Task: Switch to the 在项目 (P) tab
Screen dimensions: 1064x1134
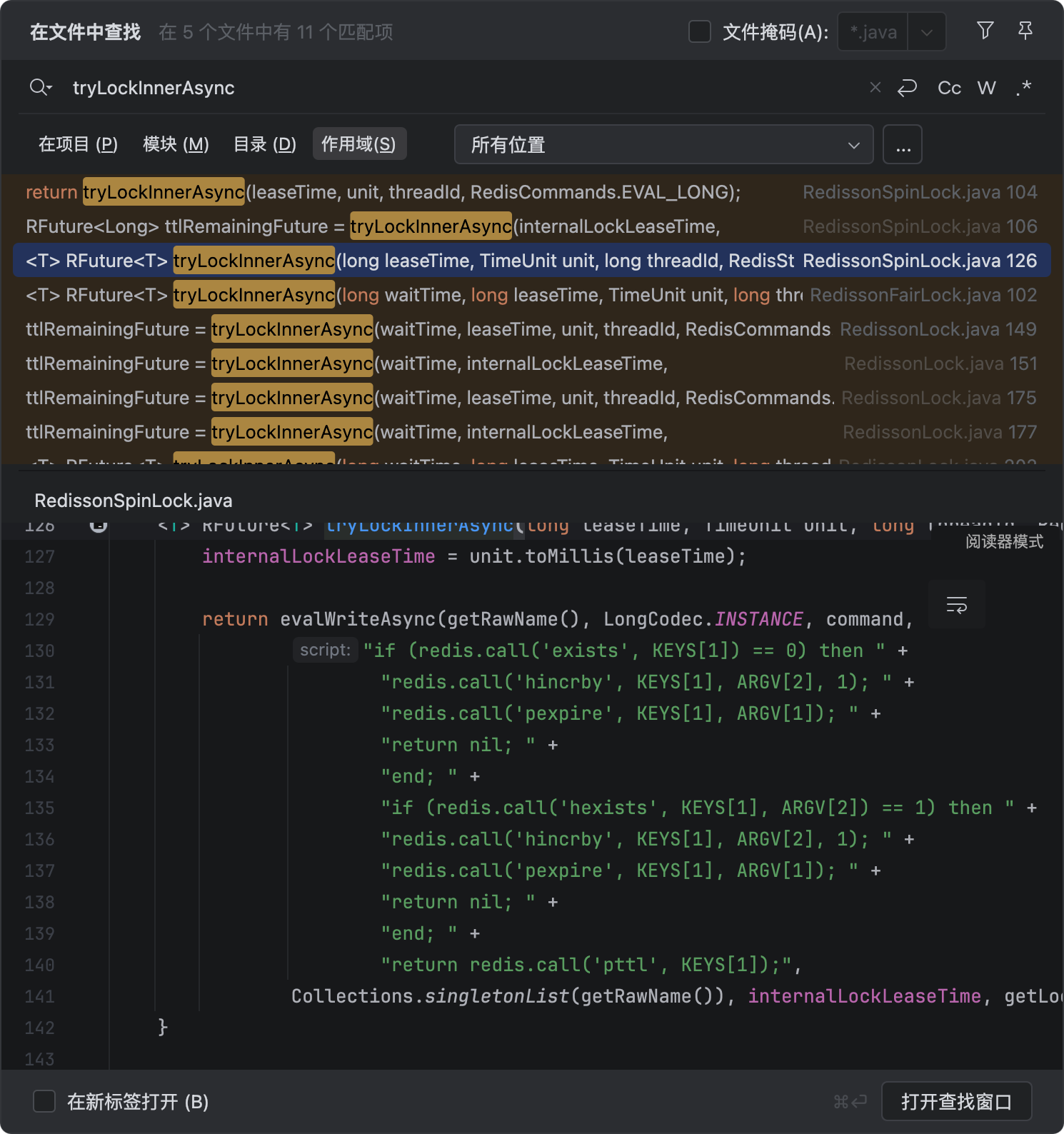Action: pos(78,144)
